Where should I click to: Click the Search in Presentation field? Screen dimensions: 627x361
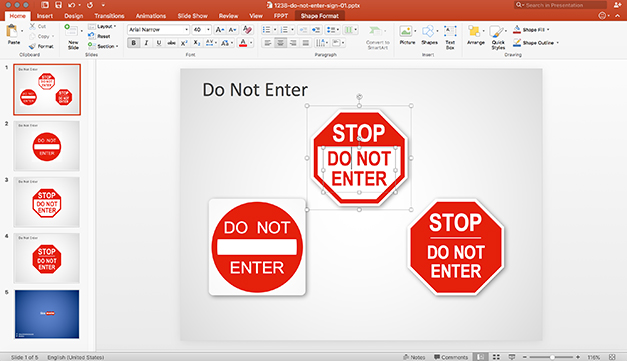point(560,5)
